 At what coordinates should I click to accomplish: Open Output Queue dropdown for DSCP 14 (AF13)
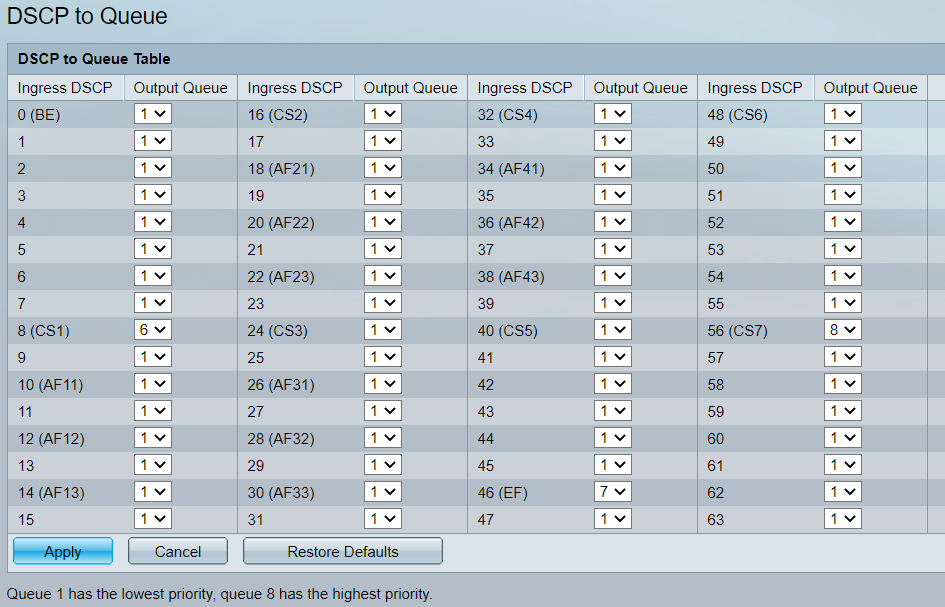[152, 492]
